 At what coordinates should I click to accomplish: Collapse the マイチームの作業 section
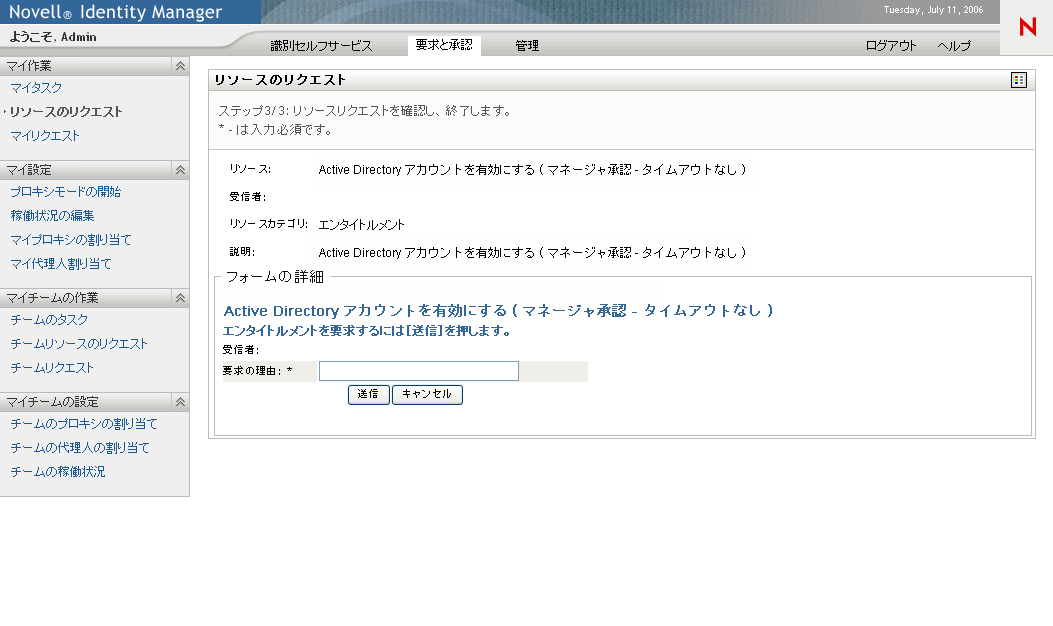click(x=180, y=298)
